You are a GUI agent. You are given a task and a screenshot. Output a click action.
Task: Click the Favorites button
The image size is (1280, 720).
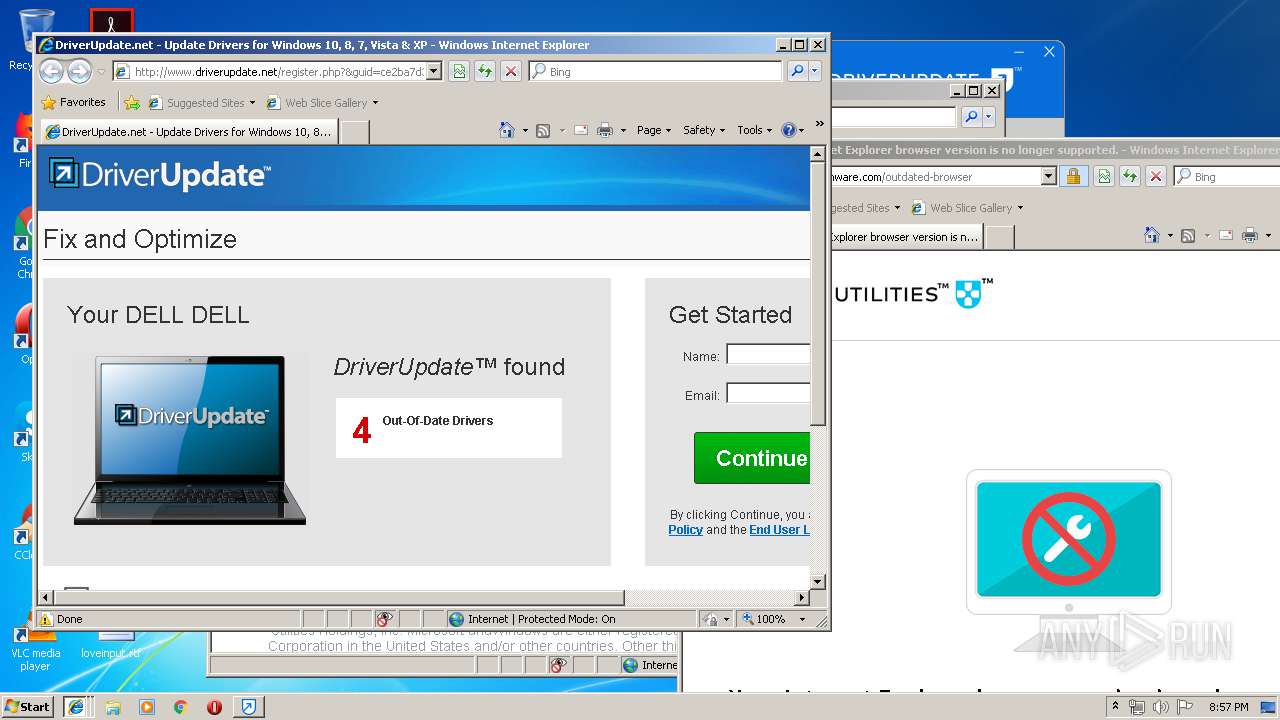73,102
